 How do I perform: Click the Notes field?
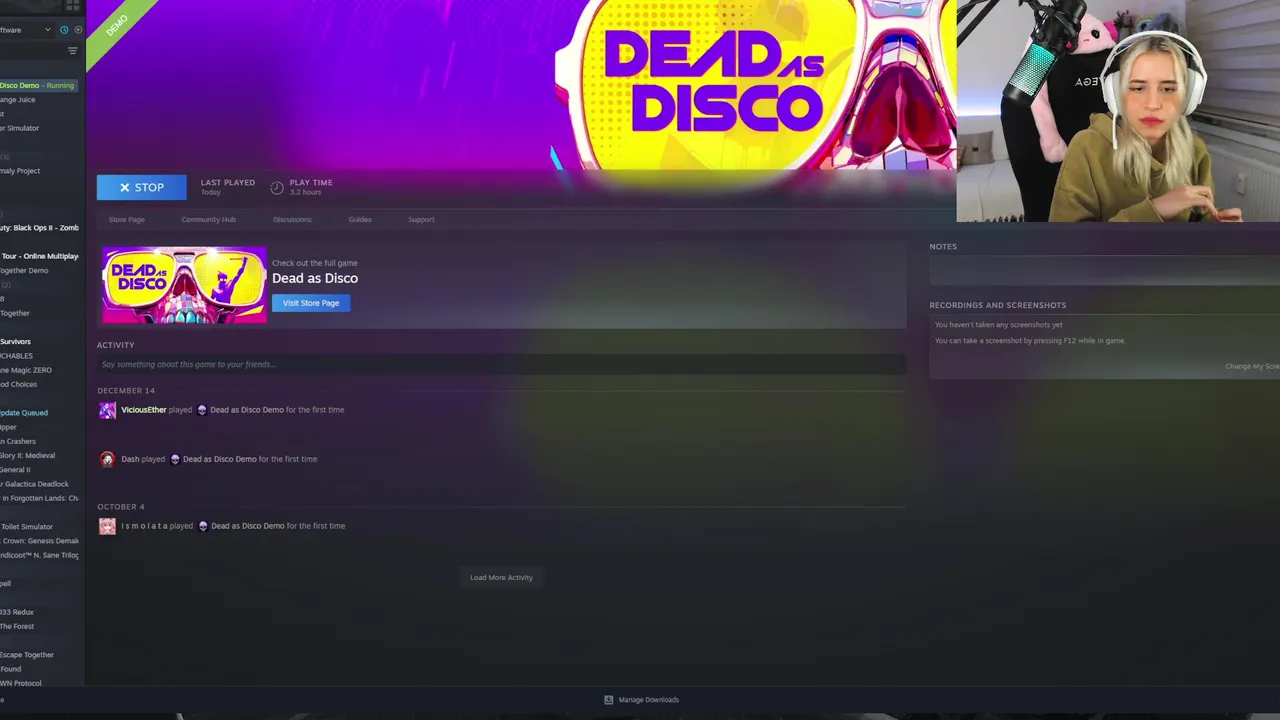(x=1104, y=270)
